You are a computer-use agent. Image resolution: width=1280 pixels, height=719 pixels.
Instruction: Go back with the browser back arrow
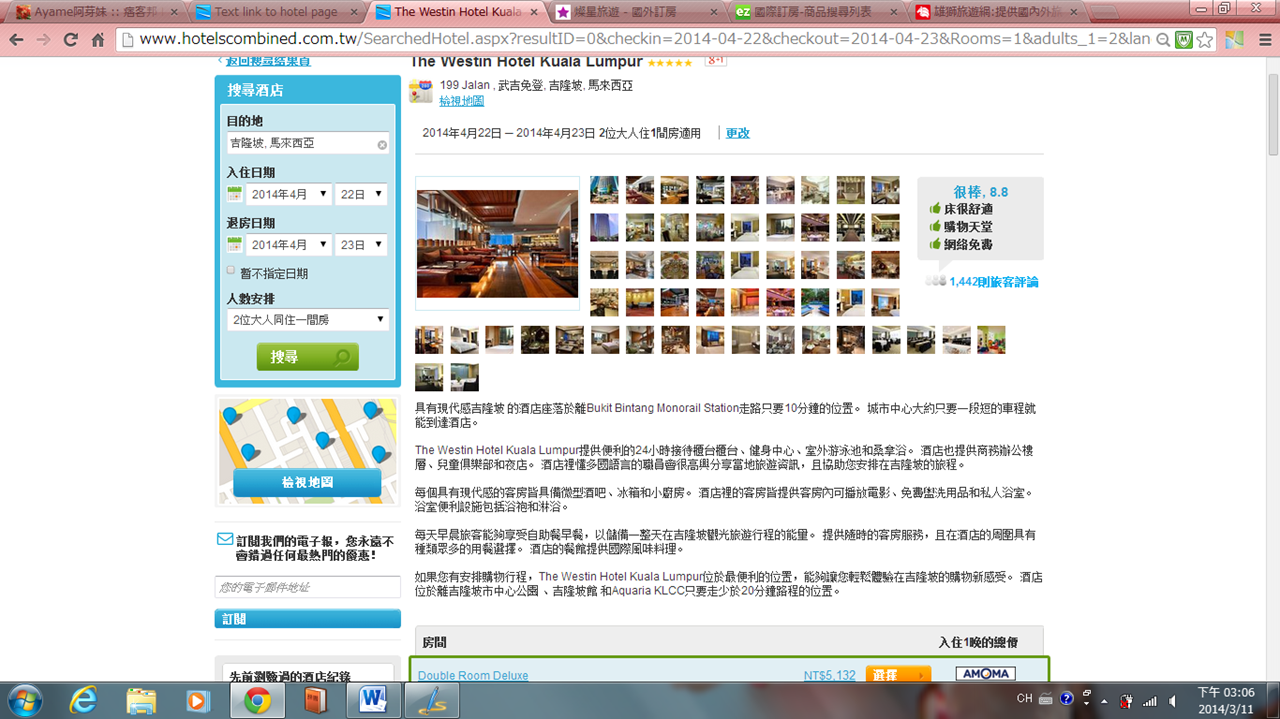tap(16, 40)
